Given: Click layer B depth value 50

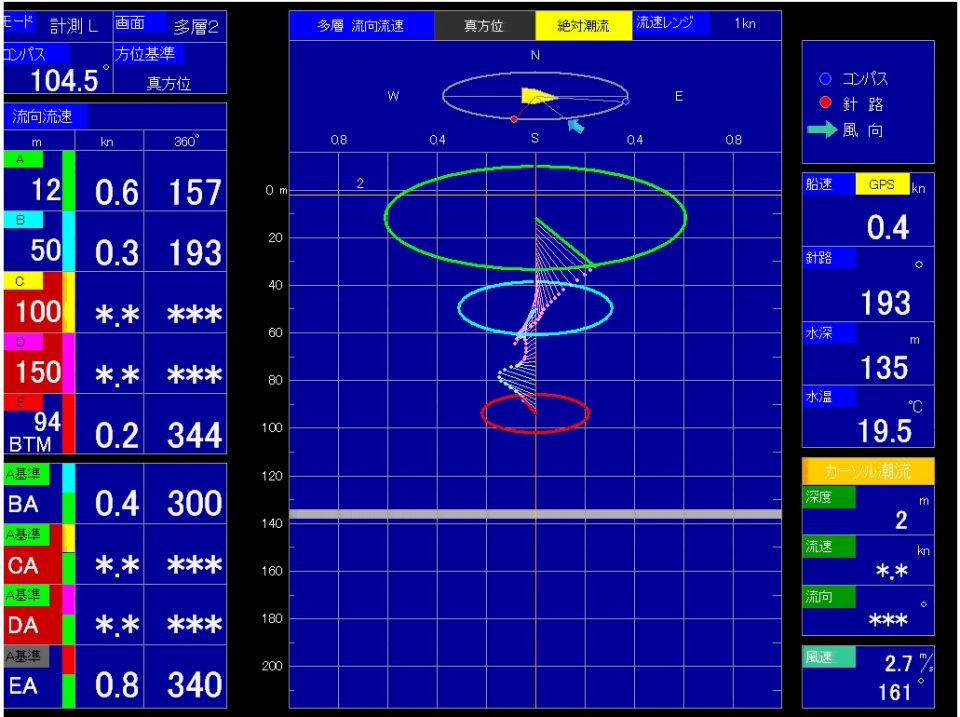Looking at the screenshot, I should (45, 250).
